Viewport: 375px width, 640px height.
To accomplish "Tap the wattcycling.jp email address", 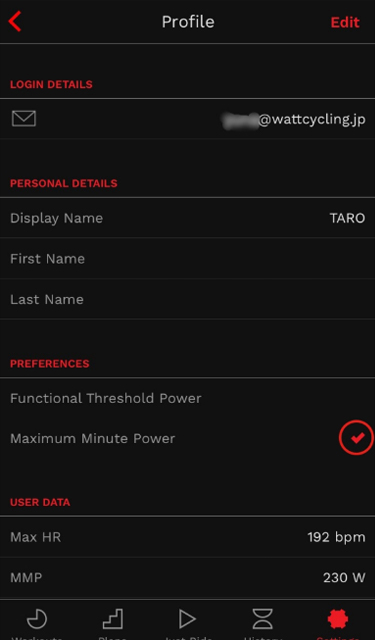I will point(294,120).
